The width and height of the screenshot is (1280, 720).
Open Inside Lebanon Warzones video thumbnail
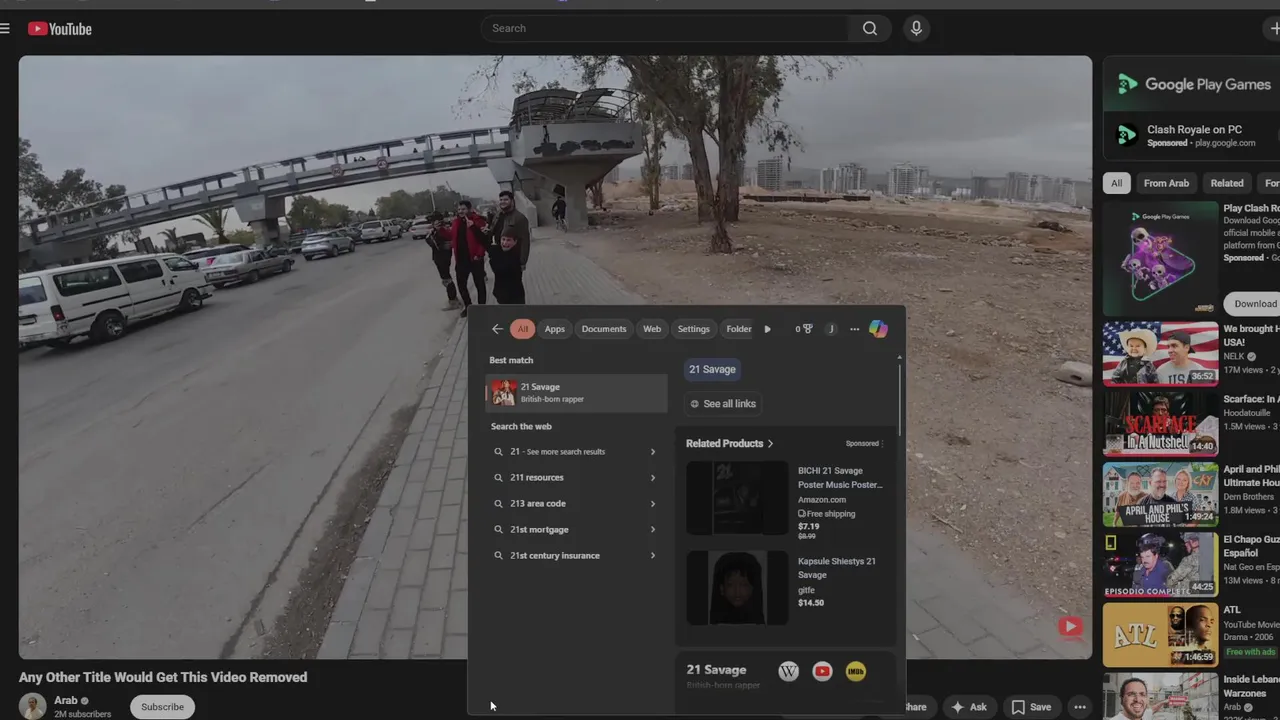click(x=1161, y=696)
